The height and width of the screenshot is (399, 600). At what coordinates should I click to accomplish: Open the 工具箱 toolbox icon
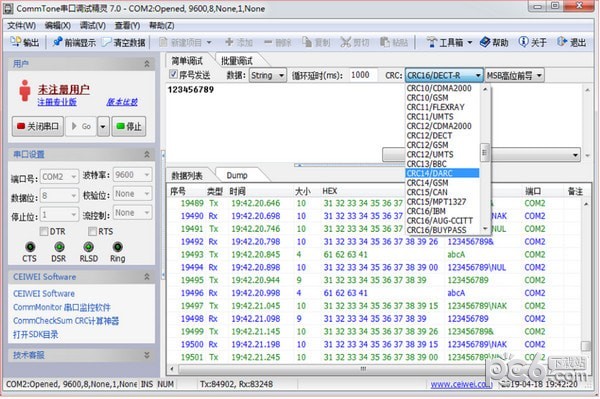coord(432,41)
